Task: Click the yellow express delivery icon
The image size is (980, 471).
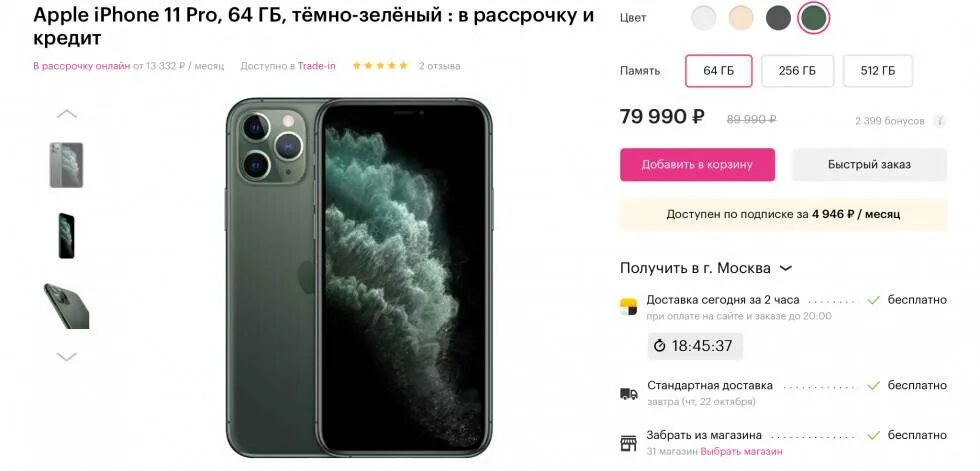Action: 628,307
